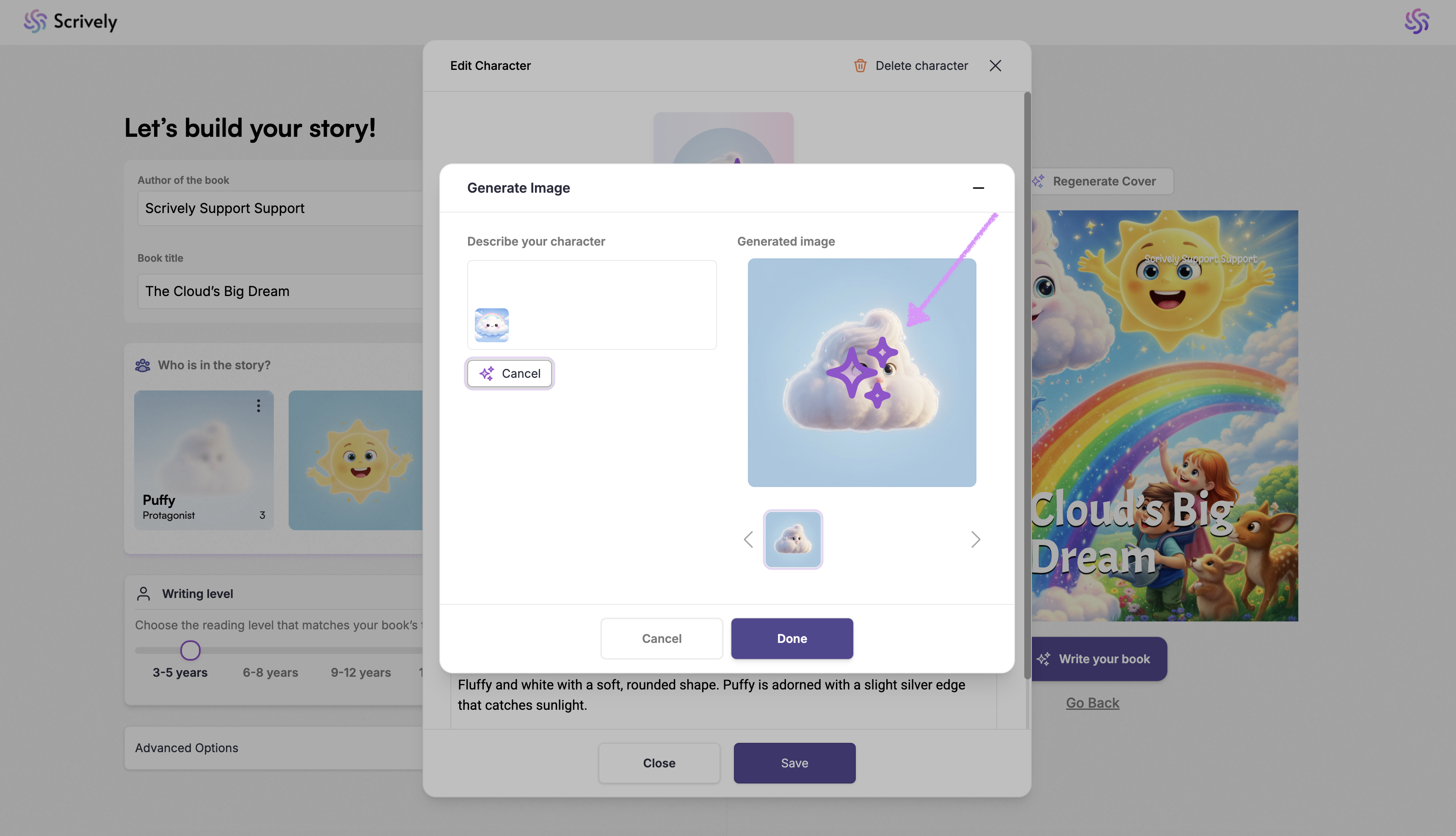
Task: Click the writing level slider handle
Action: click(x=190, y=651)
